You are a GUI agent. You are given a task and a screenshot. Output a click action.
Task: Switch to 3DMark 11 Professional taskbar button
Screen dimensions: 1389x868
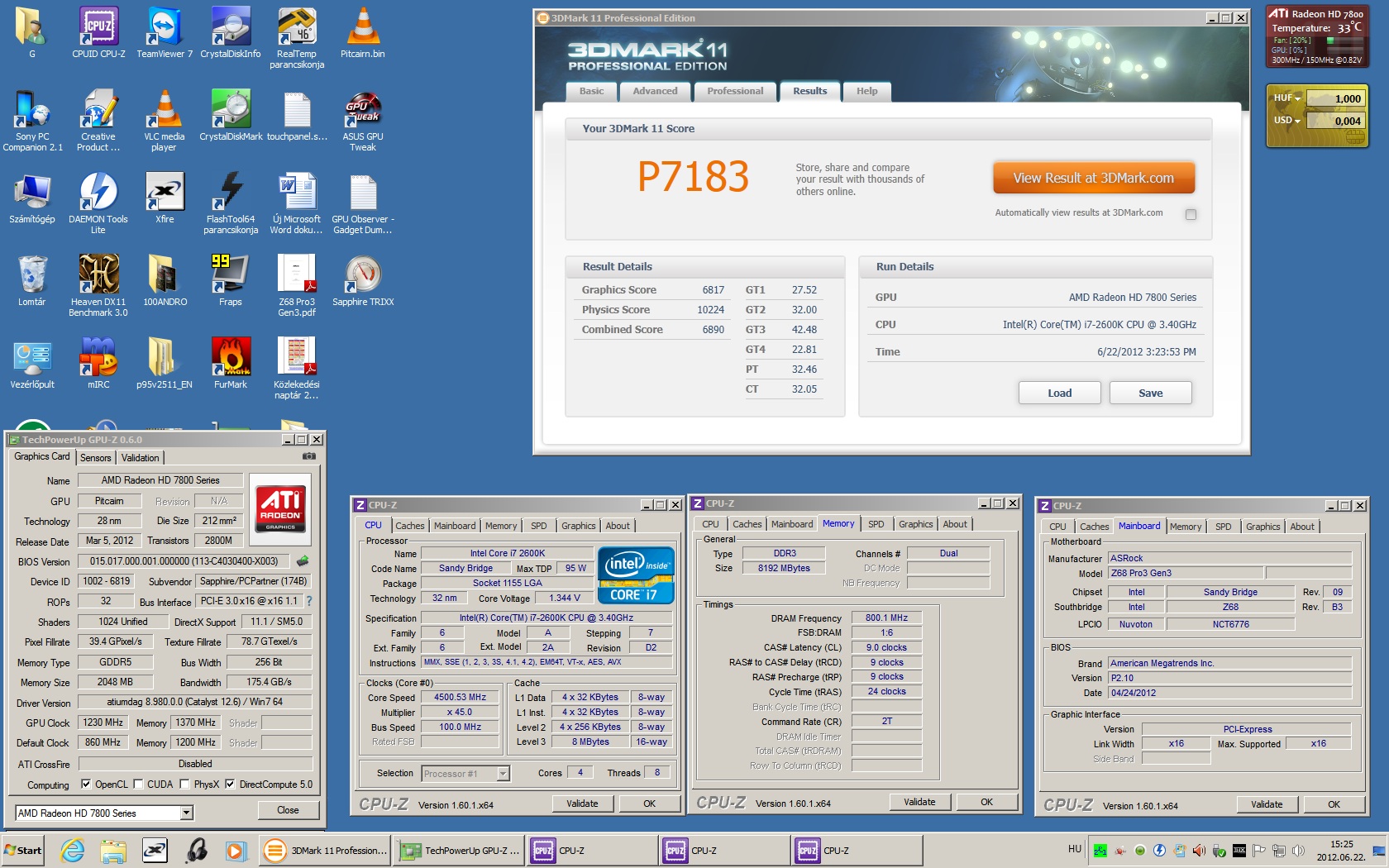[326, 850]
